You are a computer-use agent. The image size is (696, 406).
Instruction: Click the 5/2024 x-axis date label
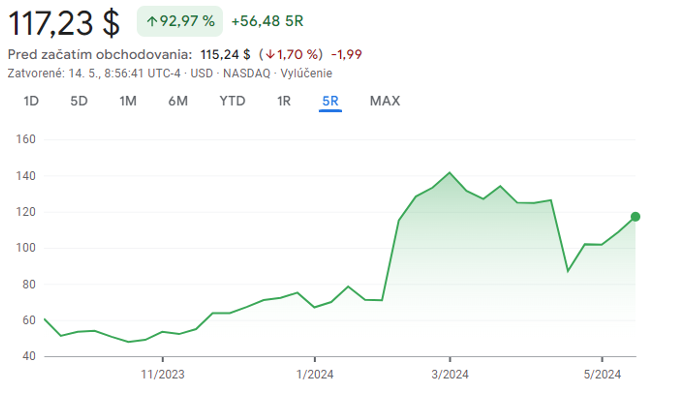[x=601, y=375]
